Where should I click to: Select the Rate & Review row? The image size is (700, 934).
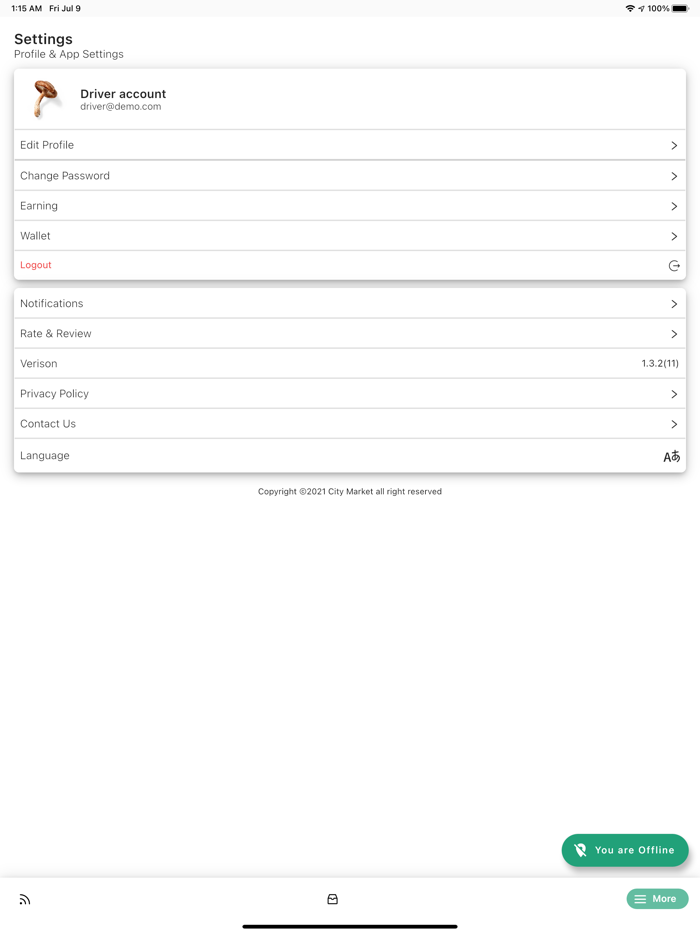[350, 334]
